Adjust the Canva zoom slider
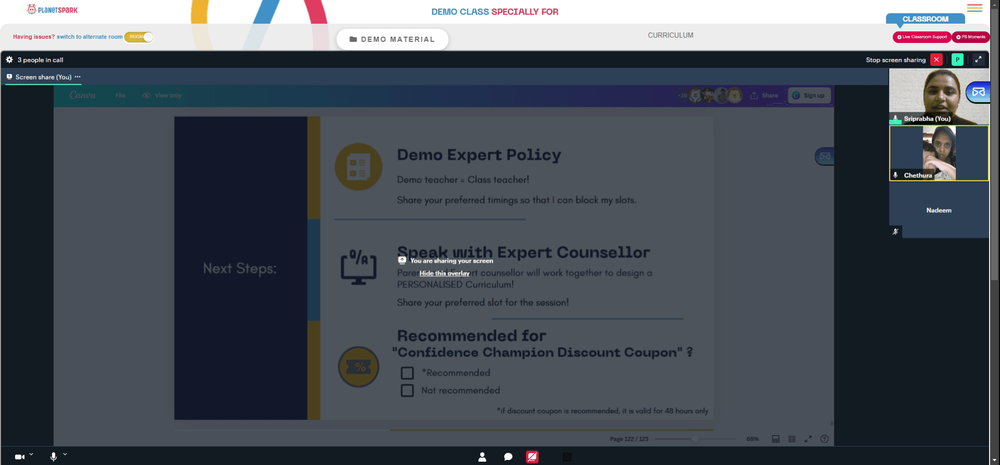 (x=695, y=439)
